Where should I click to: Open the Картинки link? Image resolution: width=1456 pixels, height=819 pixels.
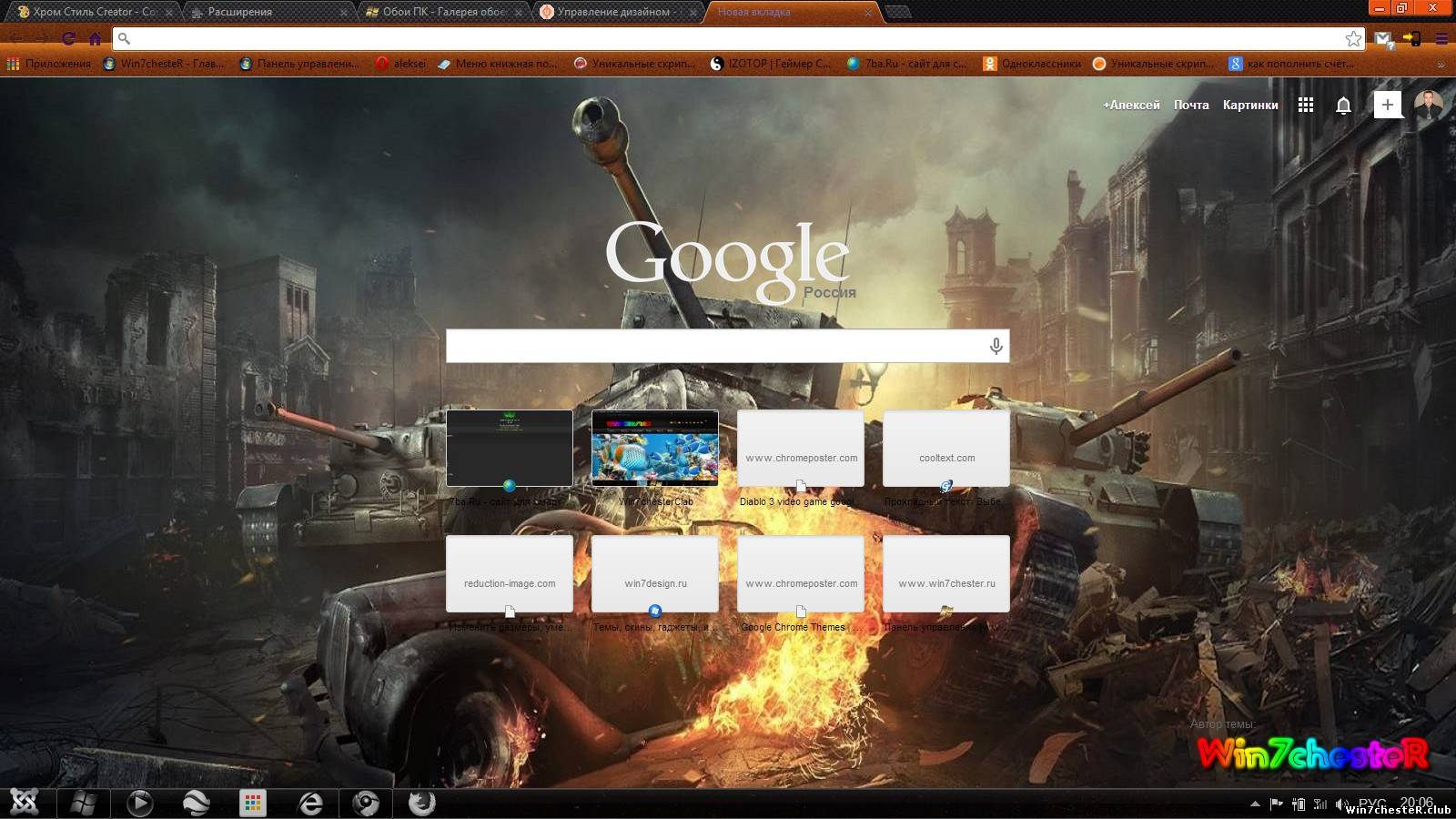(1250, 105)
